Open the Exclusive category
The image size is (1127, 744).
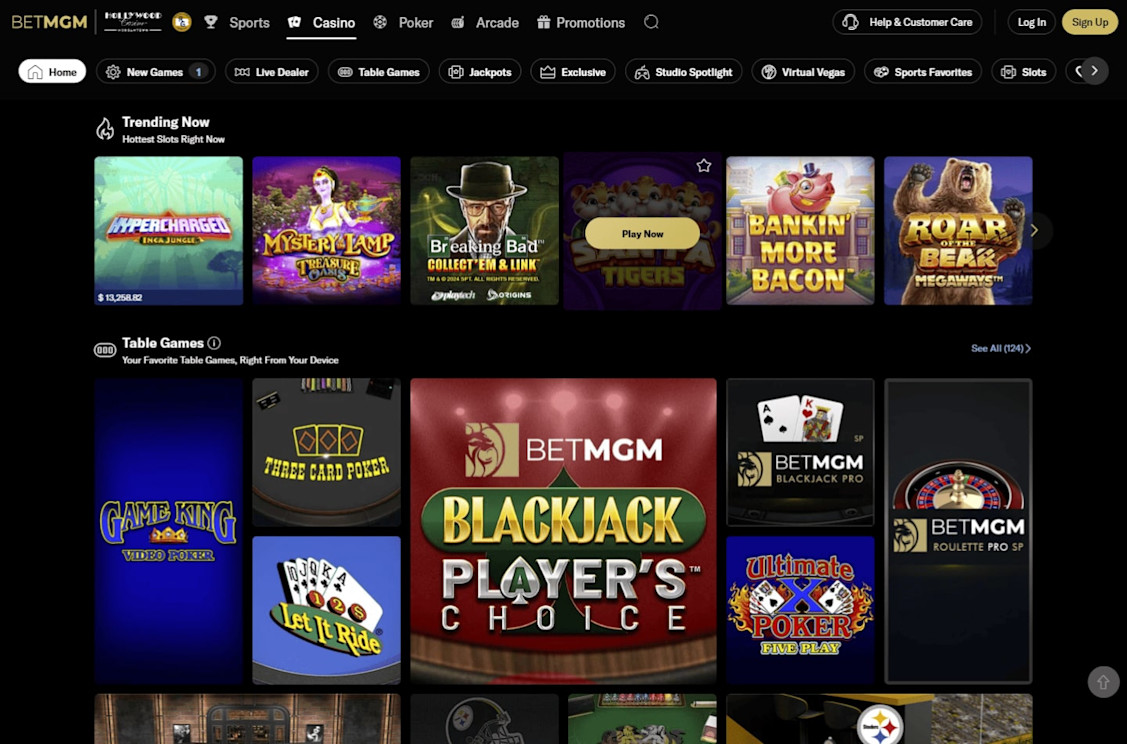573,72
